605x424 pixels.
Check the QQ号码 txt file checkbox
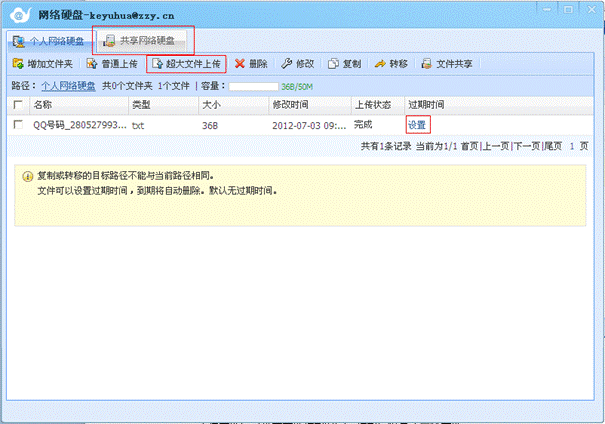click(x=18, y=125)
